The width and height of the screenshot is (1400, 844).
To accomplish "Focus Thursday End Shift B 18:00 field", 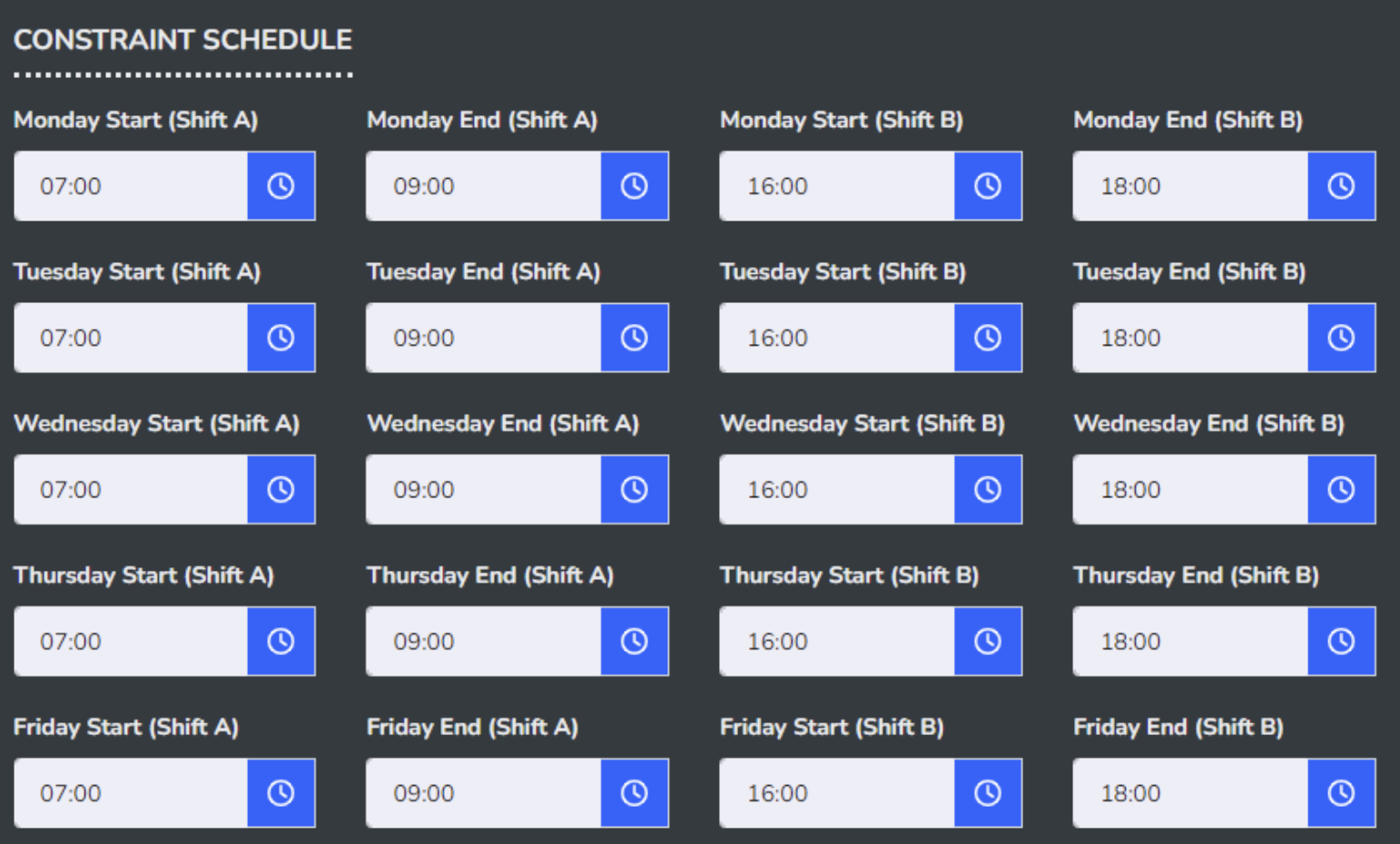I will tap(1190, 641).
